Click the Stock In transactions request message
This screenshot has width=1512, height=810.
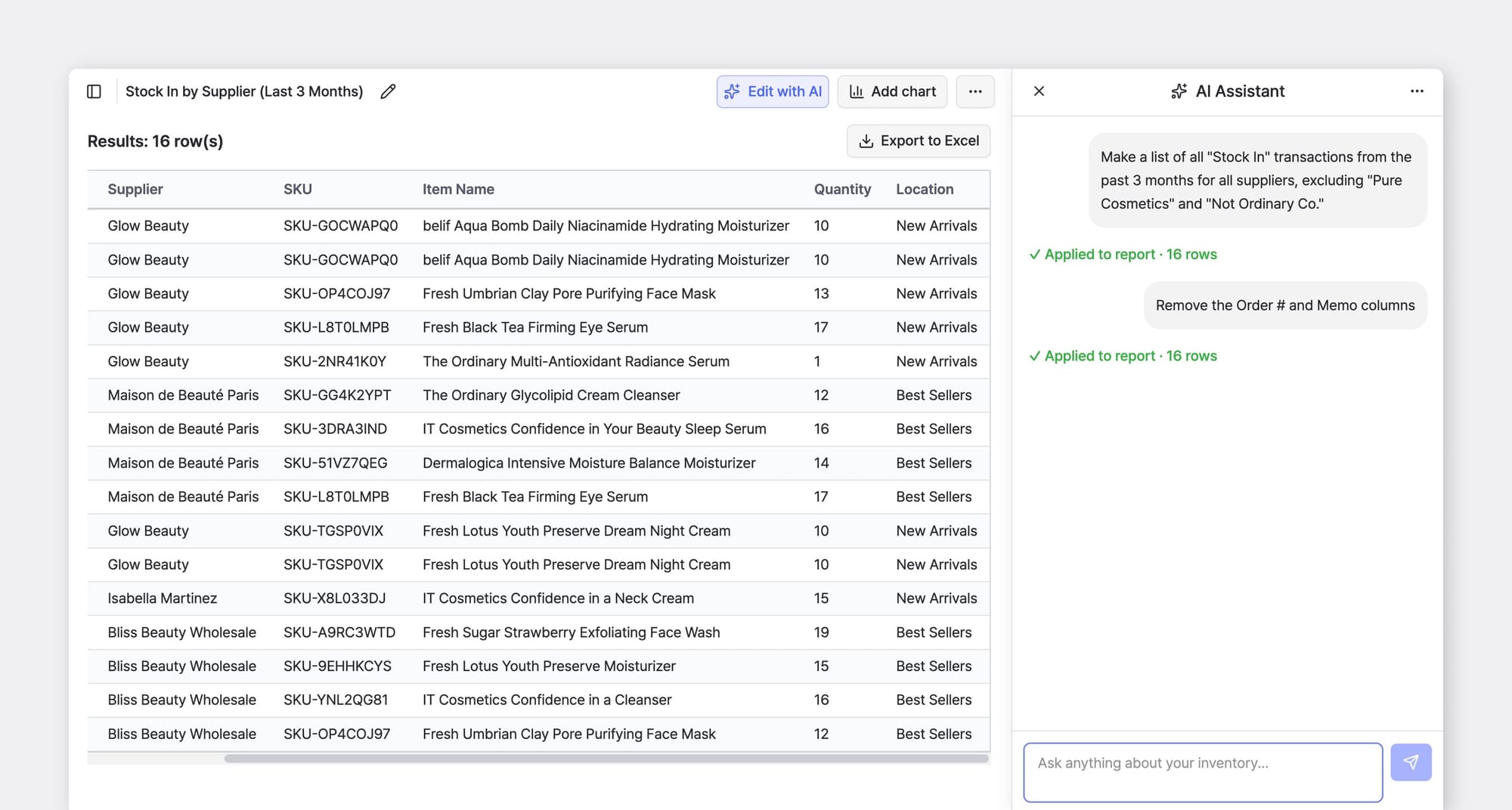tap(1257, 181)
